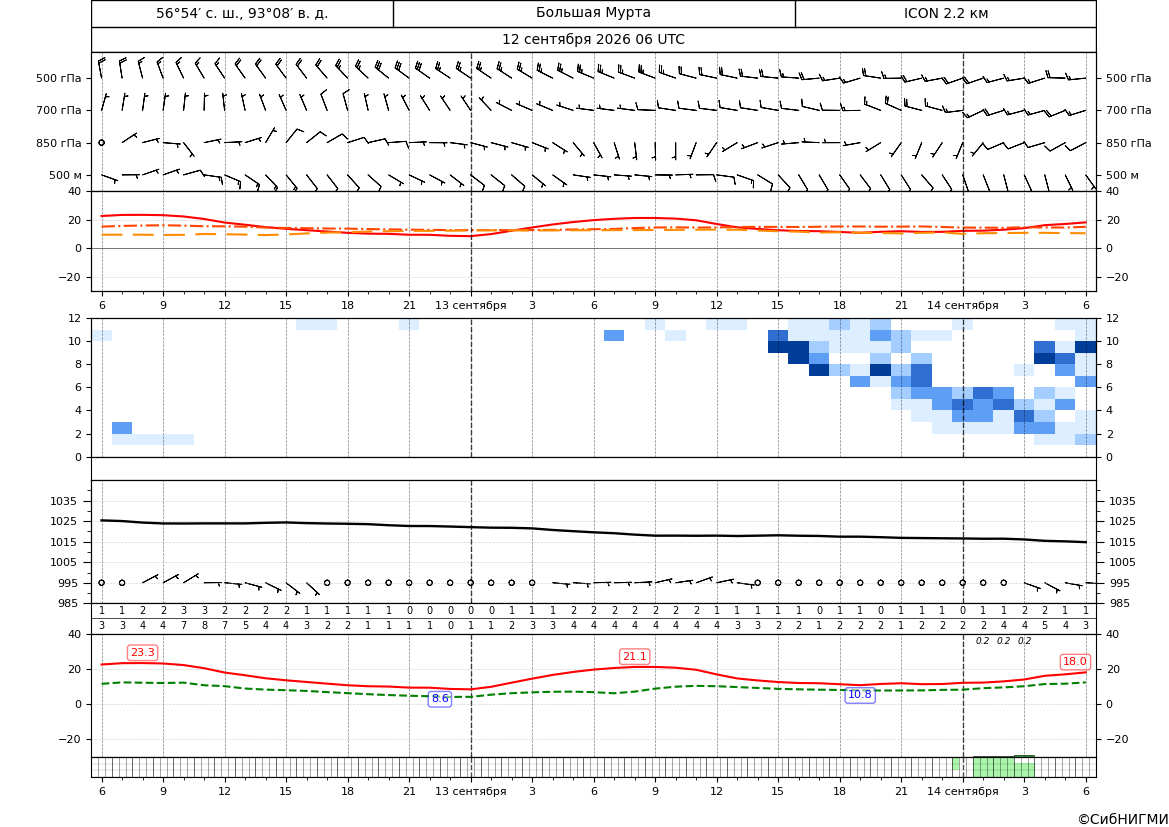This screenshot has height=827, width=1169.
Task: Click the calm wind circle at 850 гПа
Action: (101, 142)
